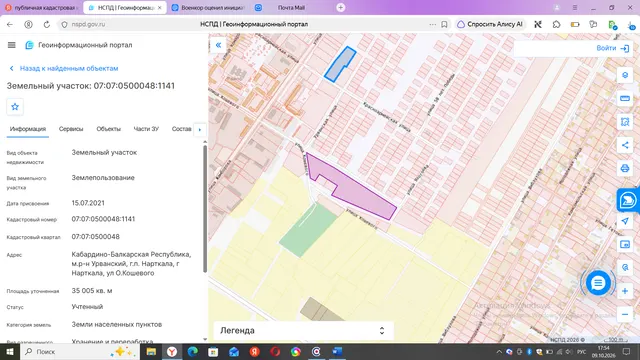Switch to Военкор оценил browser tab
640x360 pixels.
(208, 8)
